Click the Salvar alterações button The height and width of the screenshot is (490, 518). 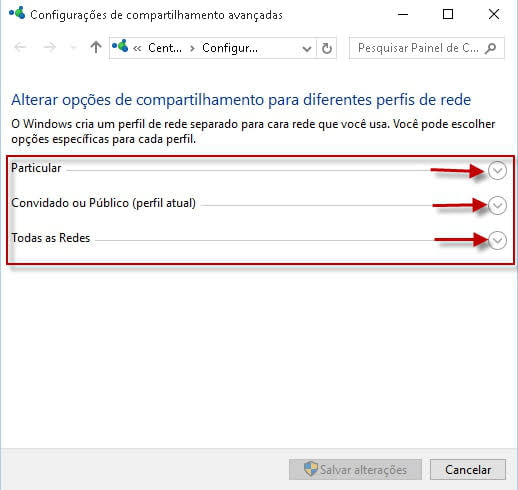click(x=355, y=469)
